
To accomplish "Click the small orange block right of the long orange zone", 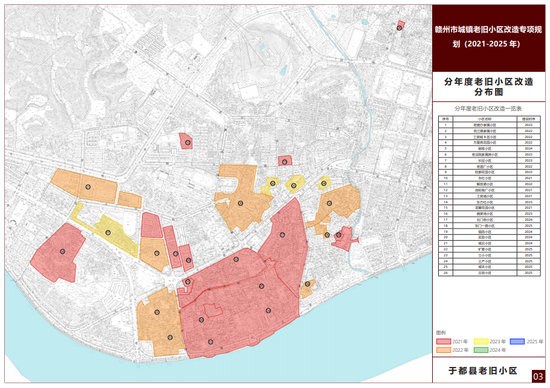I will [129, 200].
